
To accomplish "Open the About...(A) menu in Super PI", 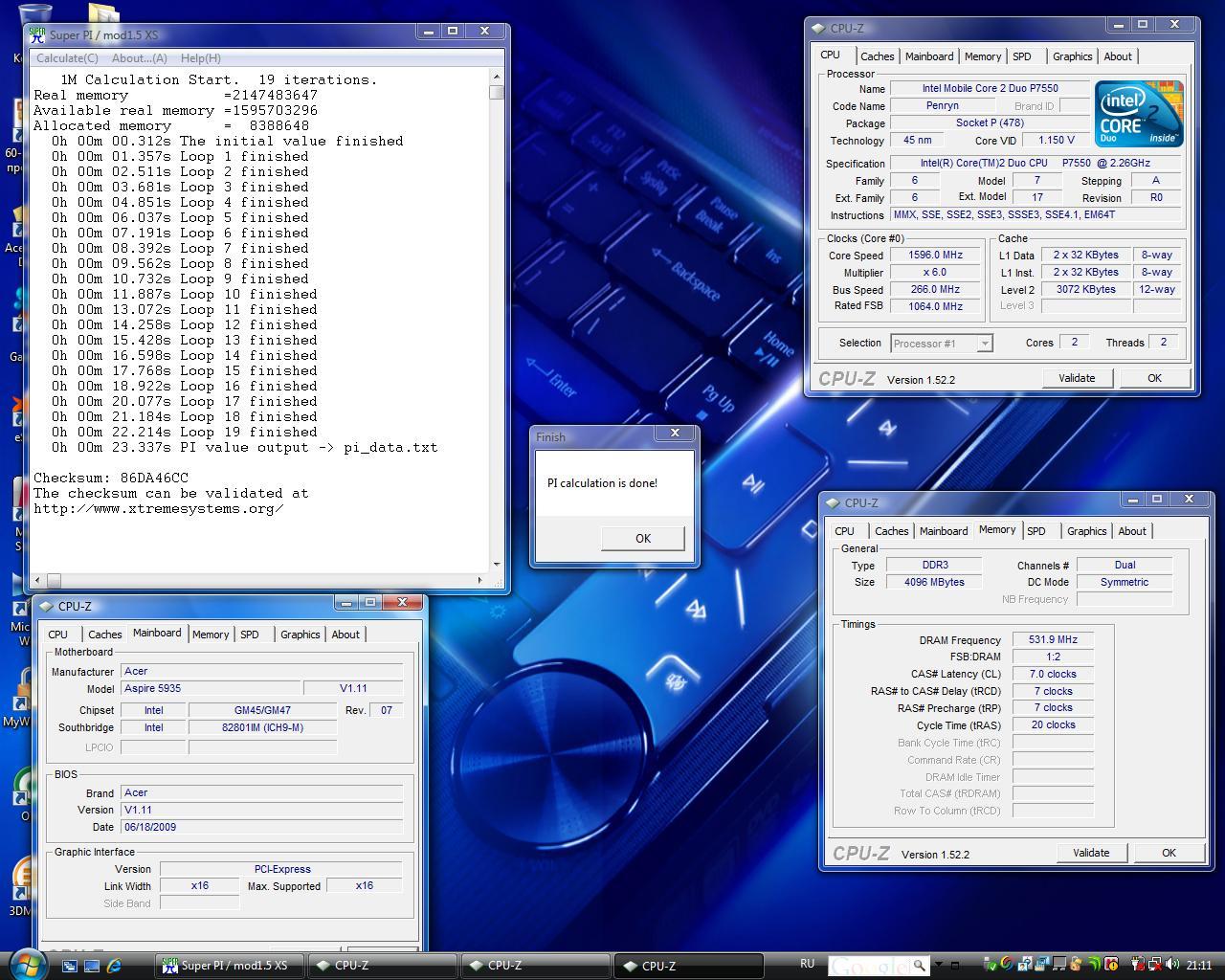I will (x=140, y=58).
